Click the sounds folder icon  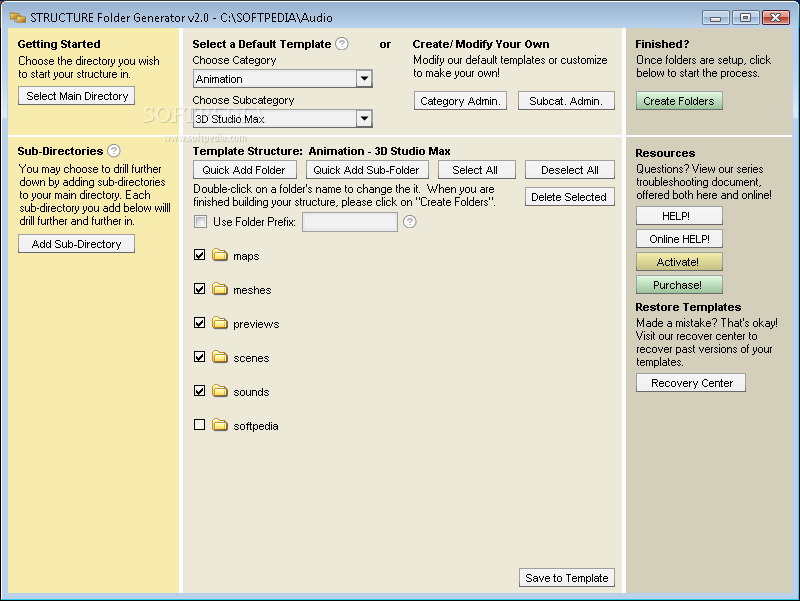220,391
